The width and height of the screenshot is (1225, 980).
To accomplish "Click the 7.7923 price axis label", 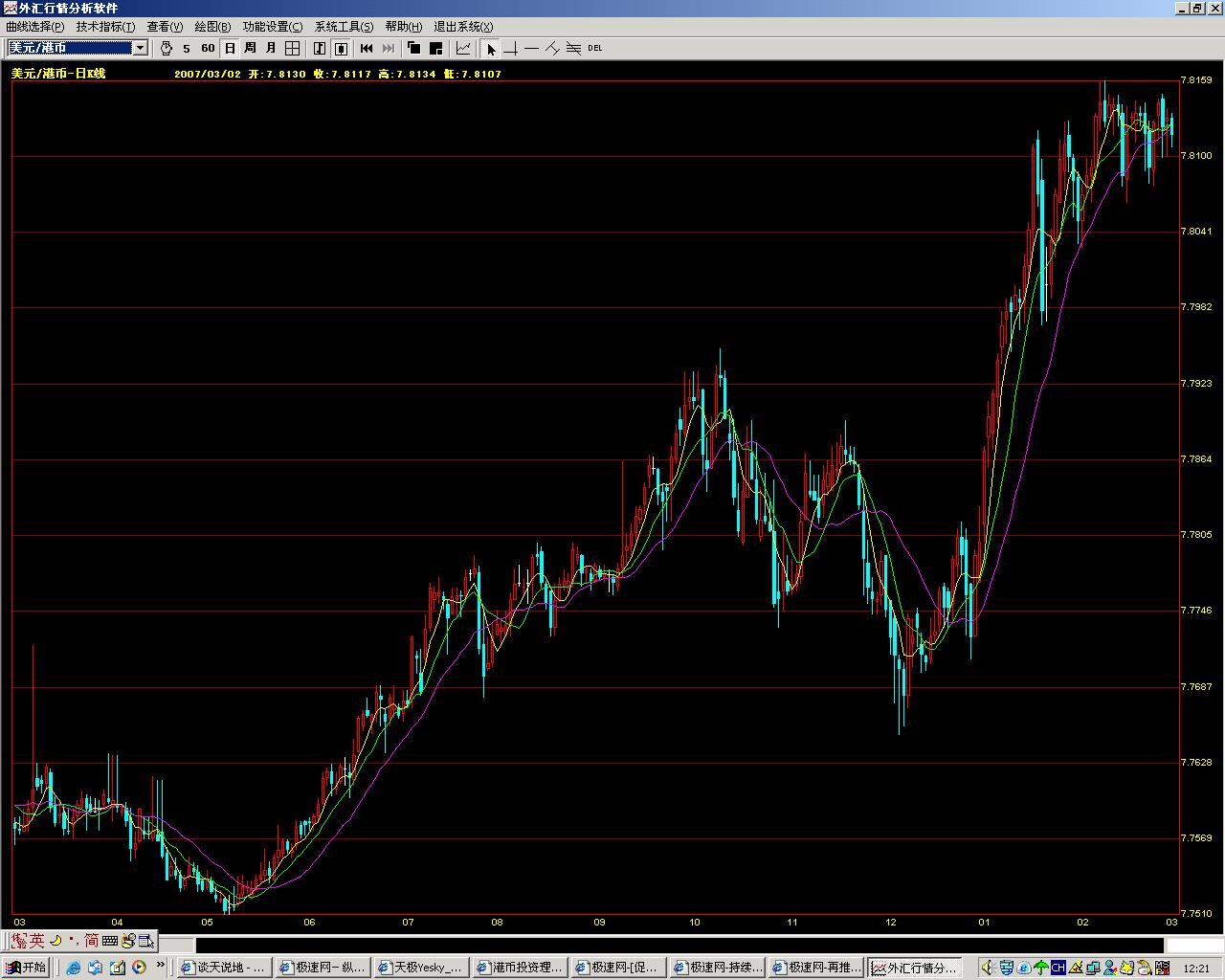I will pyautogui.click(x=1197, y=383).
